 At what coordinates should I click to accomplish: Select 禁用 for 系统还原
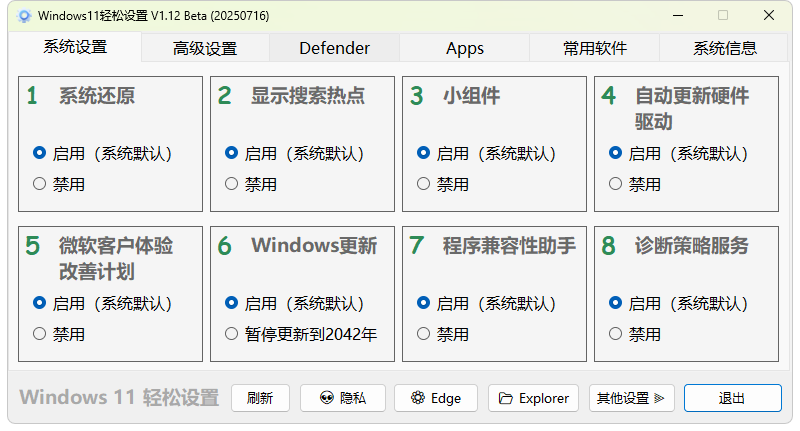(x=59, y=184)
